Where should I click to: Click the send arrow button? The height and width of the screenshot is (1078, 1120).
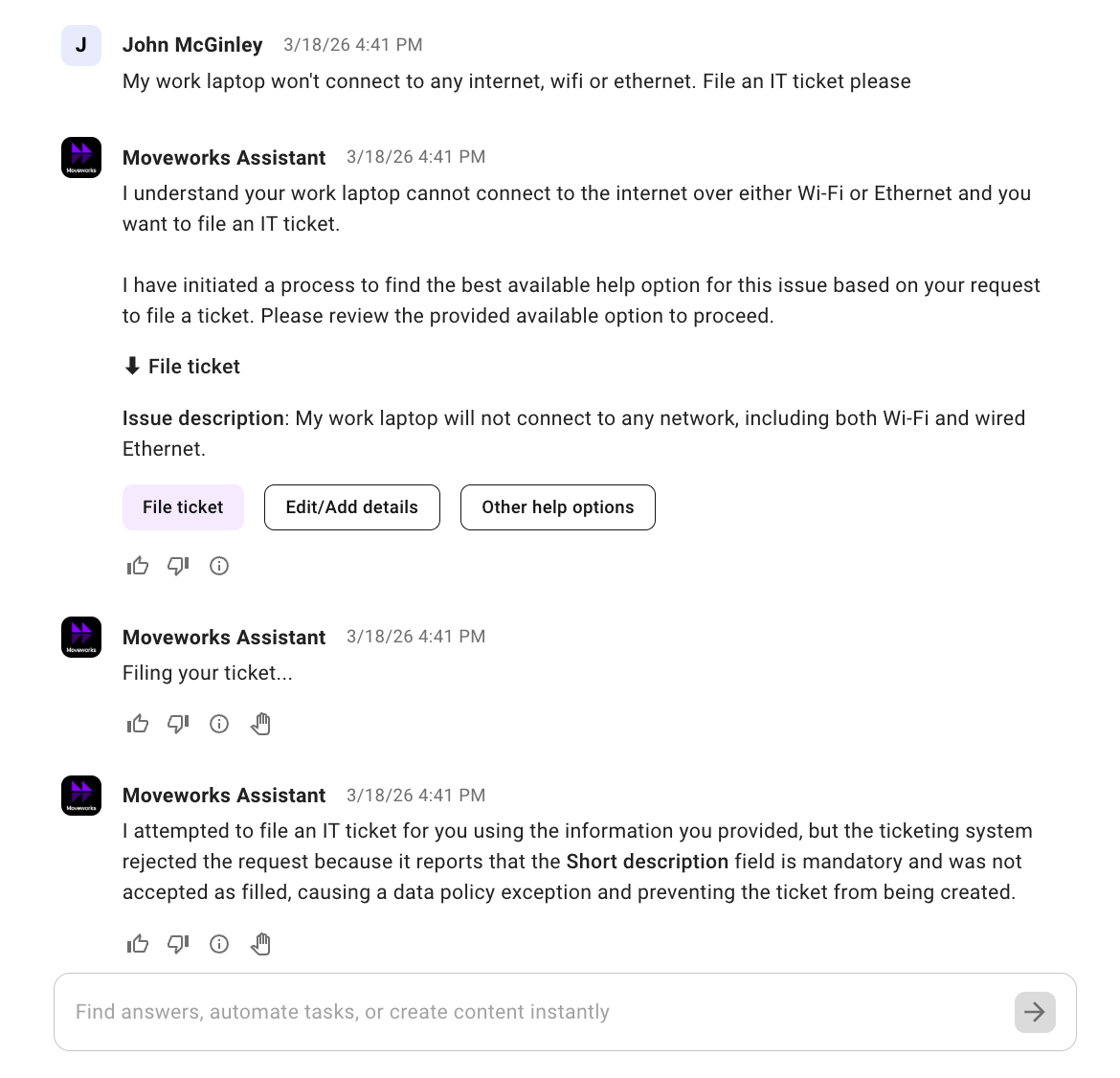click(x=1035, y=1012)
